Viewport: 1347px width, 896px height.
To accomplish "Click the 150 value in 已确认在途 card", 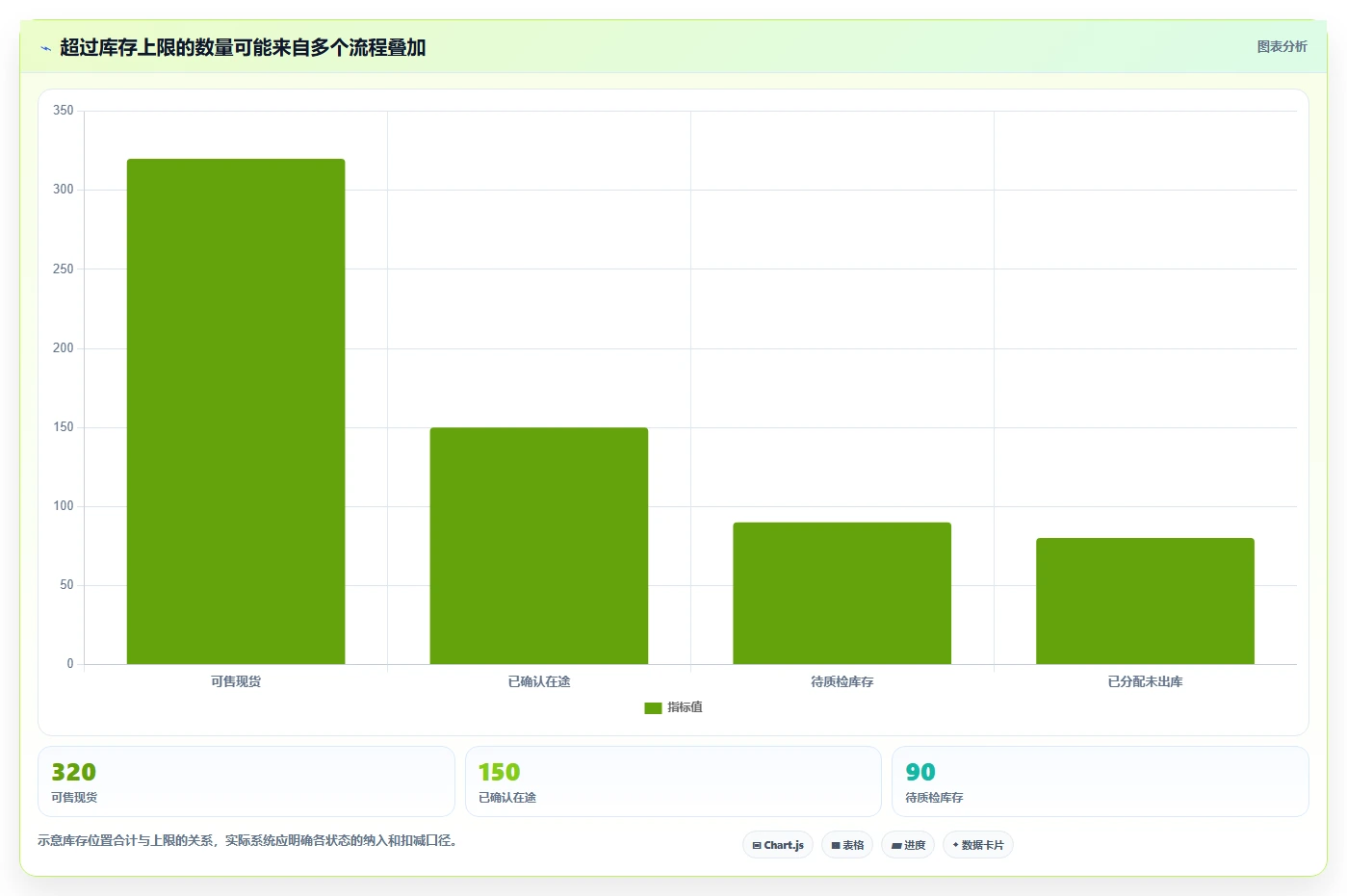I will tap(499, 772).
